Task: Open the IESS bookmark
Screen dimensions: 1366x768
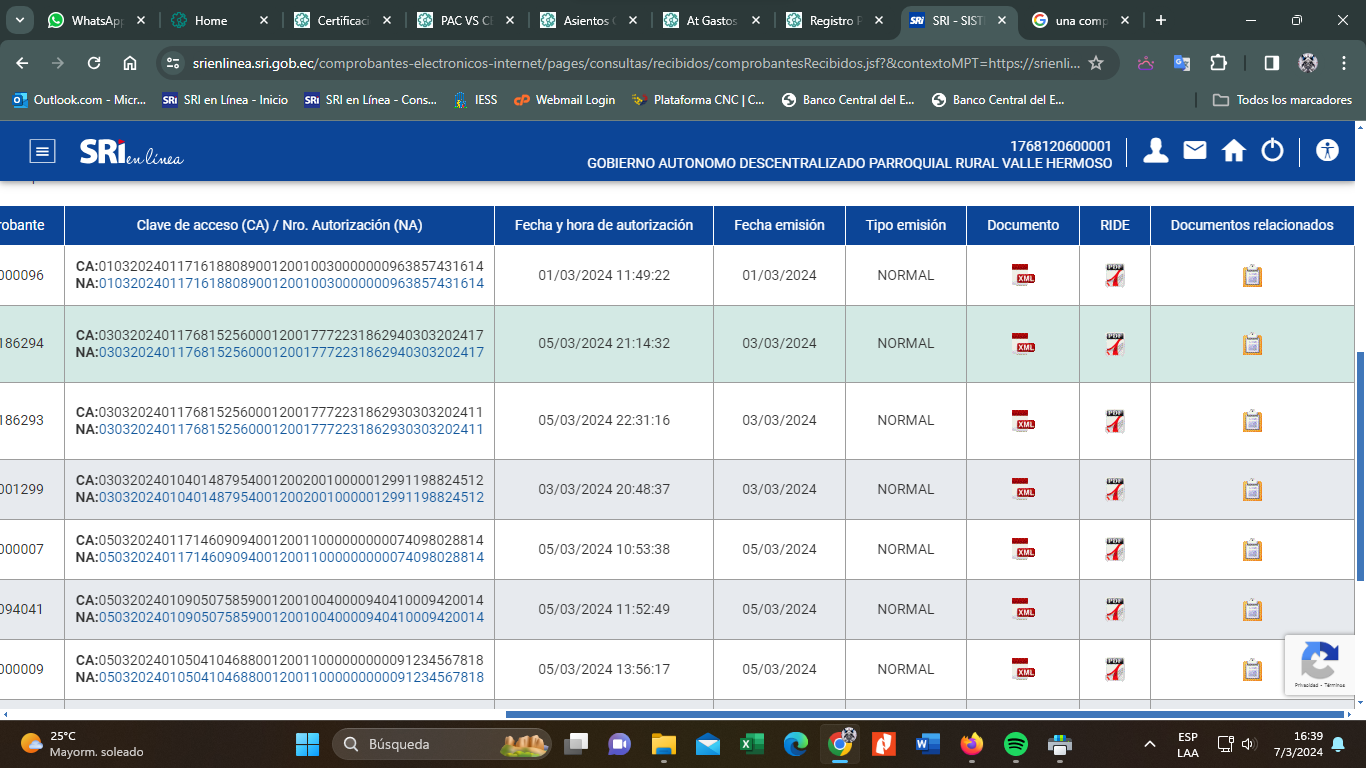Action: point(475,100)
